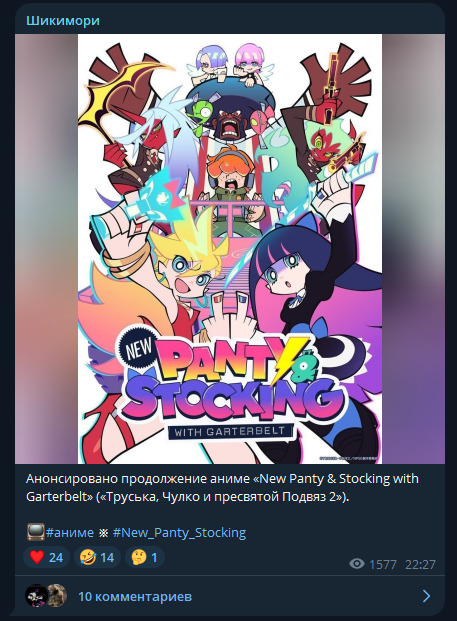Image resolution: width=457 pixels, height=621 pixels.
Task: Click the rolling laughing emoji icon
Action: point(88,557)
